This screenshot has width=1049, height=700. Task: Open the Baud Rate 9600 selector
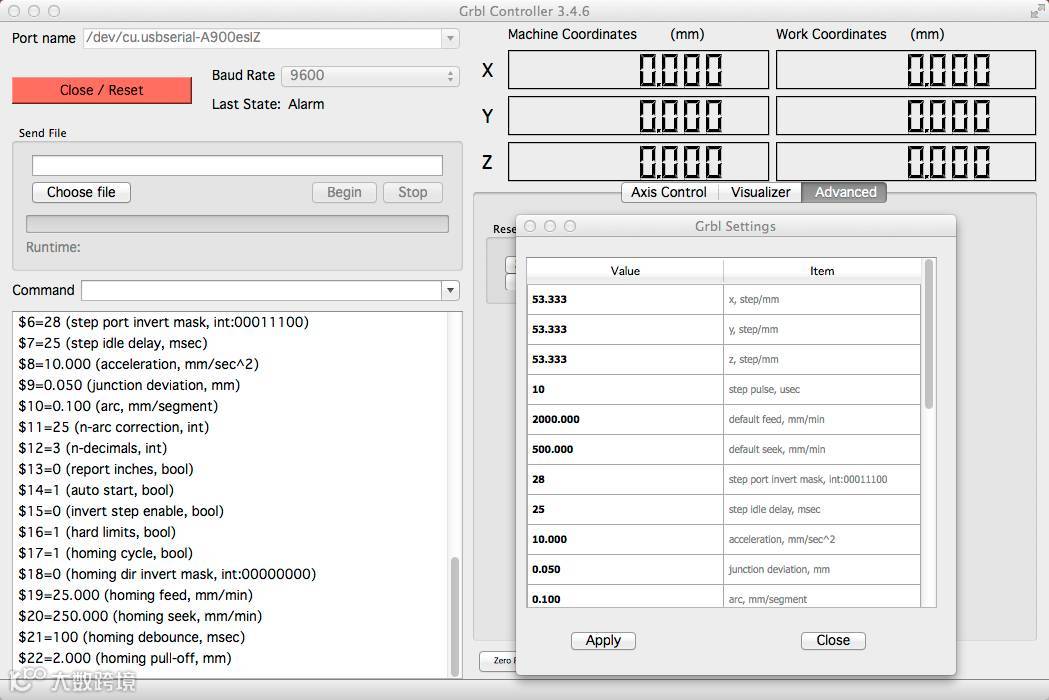pyautogui.click(x=371, y=76)
